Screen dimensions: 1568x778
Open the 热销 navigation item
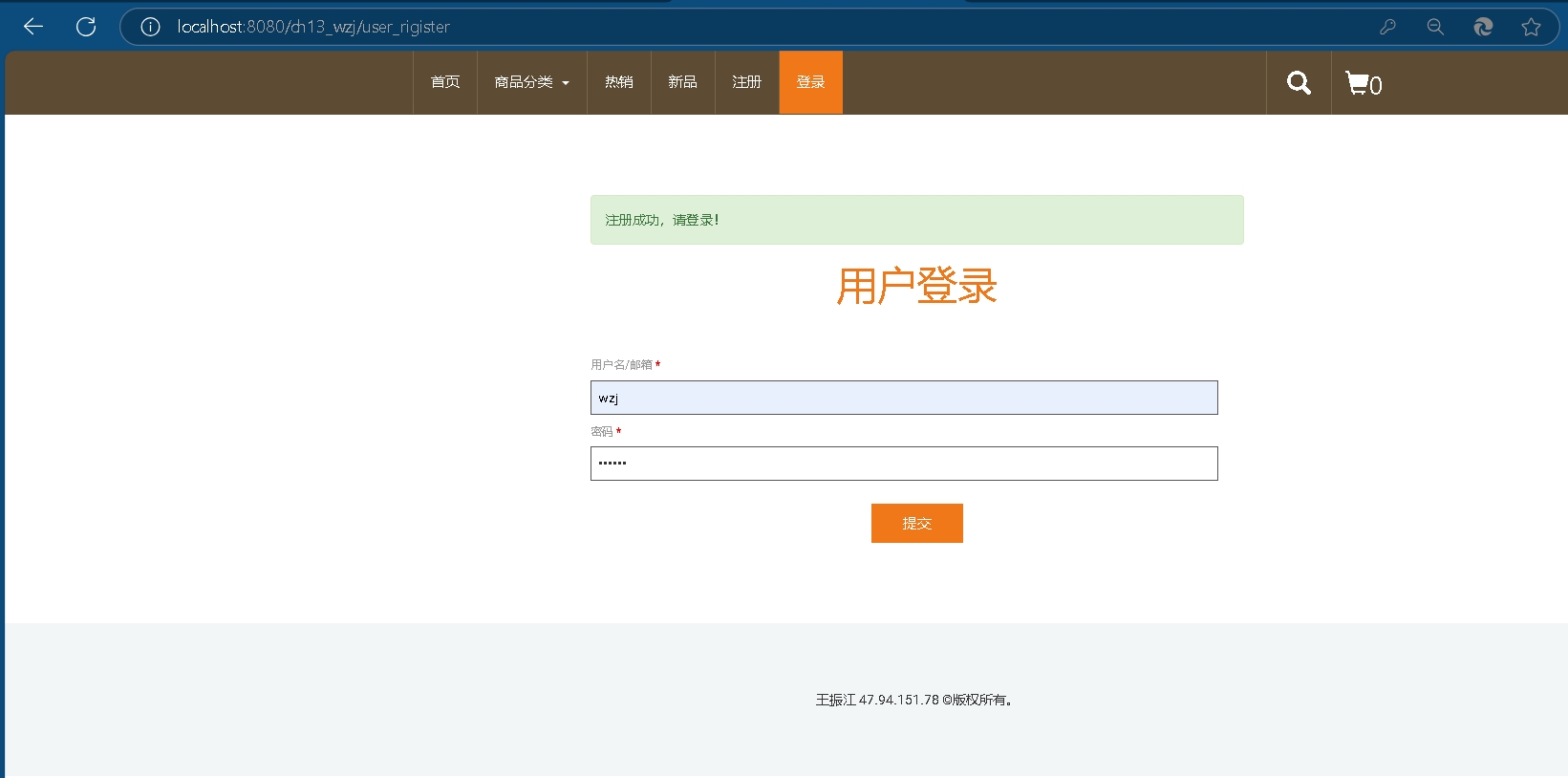click(619, 82)
